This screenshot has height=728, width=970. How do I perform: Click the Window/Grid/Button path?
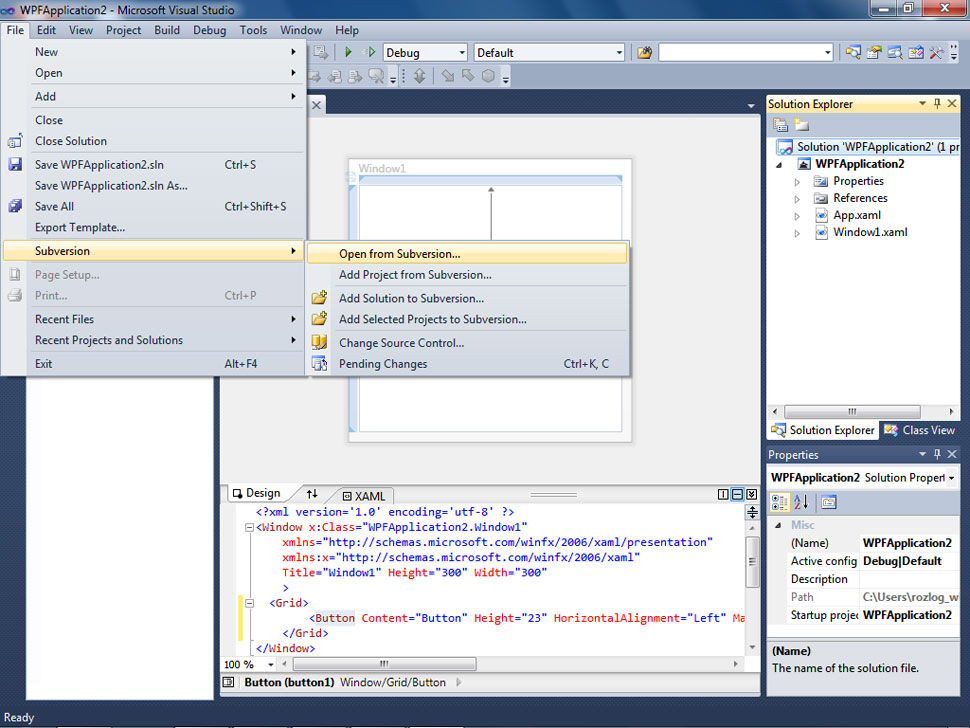(393, 682)
